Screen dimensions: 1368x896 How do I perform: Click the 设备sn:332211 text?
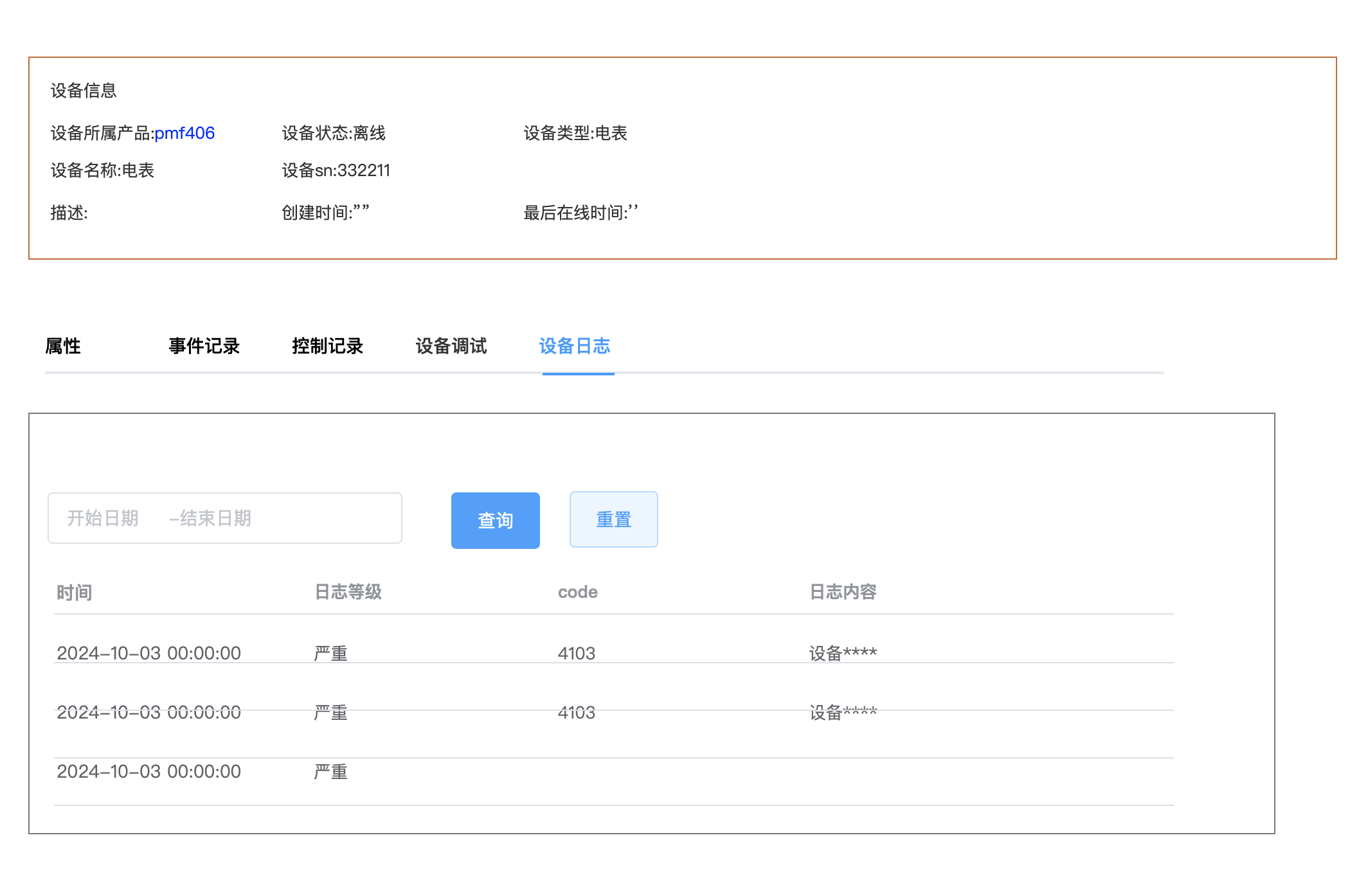pos(336,170)
